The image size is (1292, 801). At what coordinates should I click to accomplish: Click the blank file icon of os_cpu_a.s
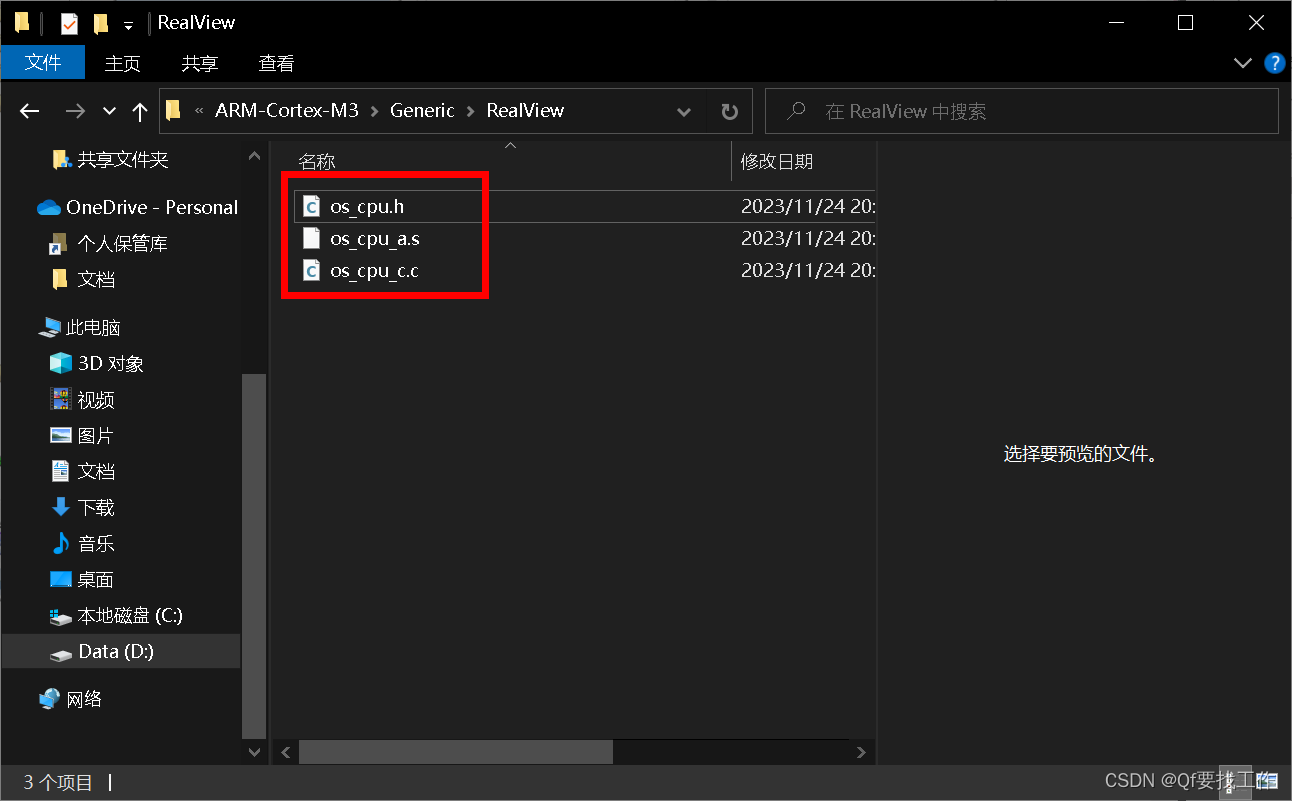(x=311, y=239)
